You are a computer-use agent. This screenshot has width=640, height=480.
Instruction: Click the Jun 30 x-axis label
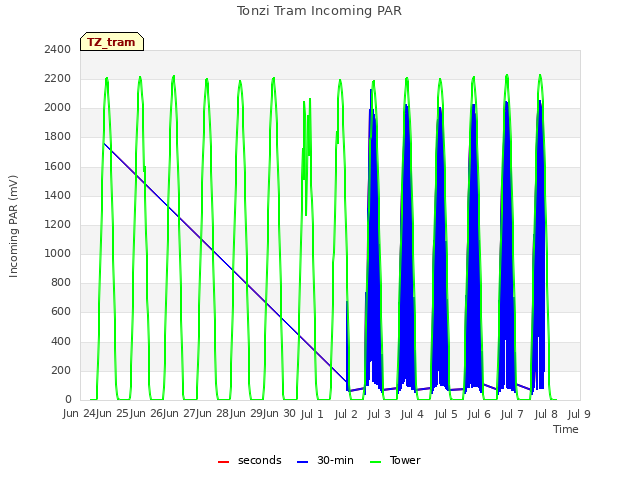tap(280, 414)
